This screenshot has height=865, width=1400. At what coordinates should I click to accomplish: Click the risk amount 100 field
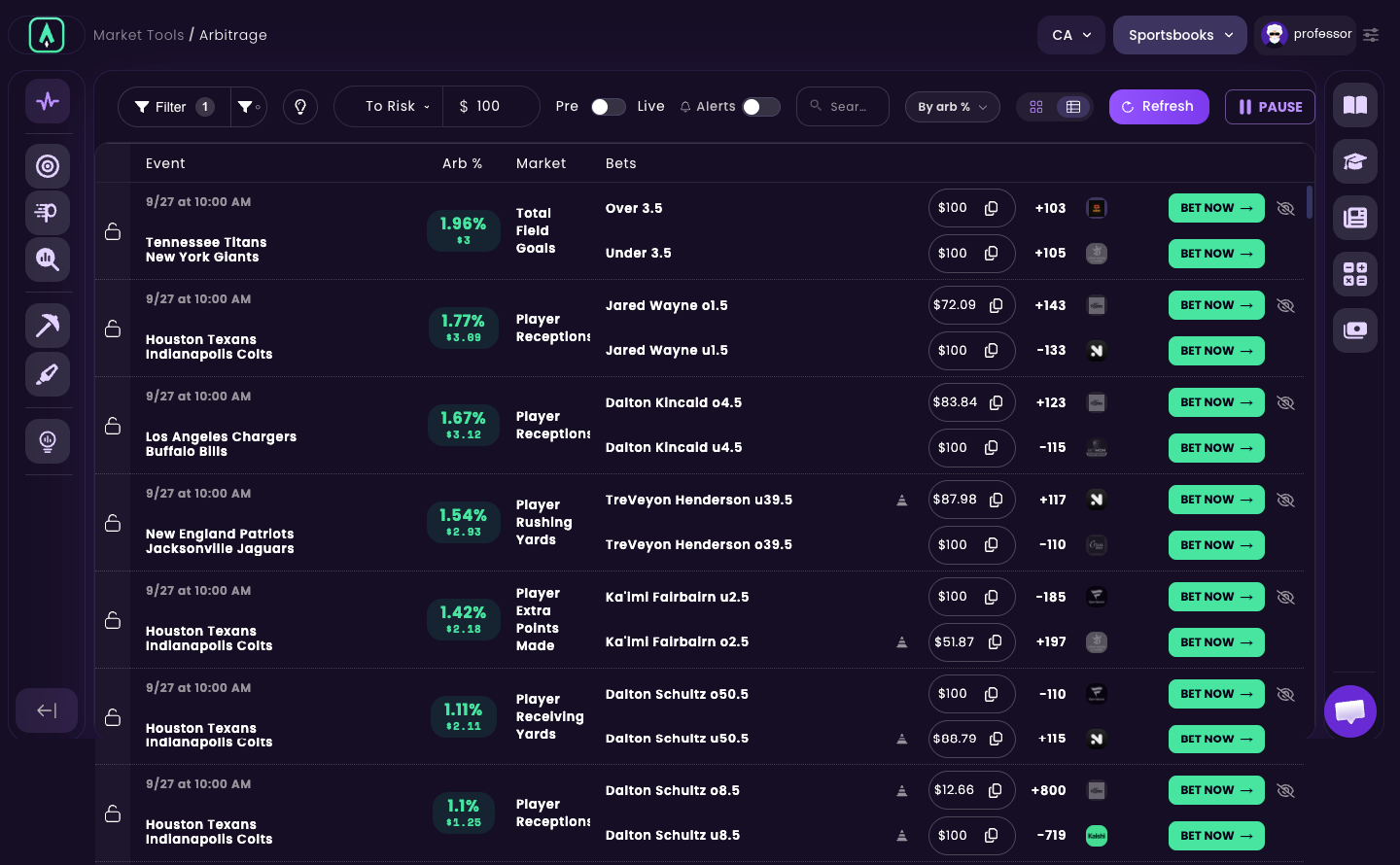(x=490, y=107)
